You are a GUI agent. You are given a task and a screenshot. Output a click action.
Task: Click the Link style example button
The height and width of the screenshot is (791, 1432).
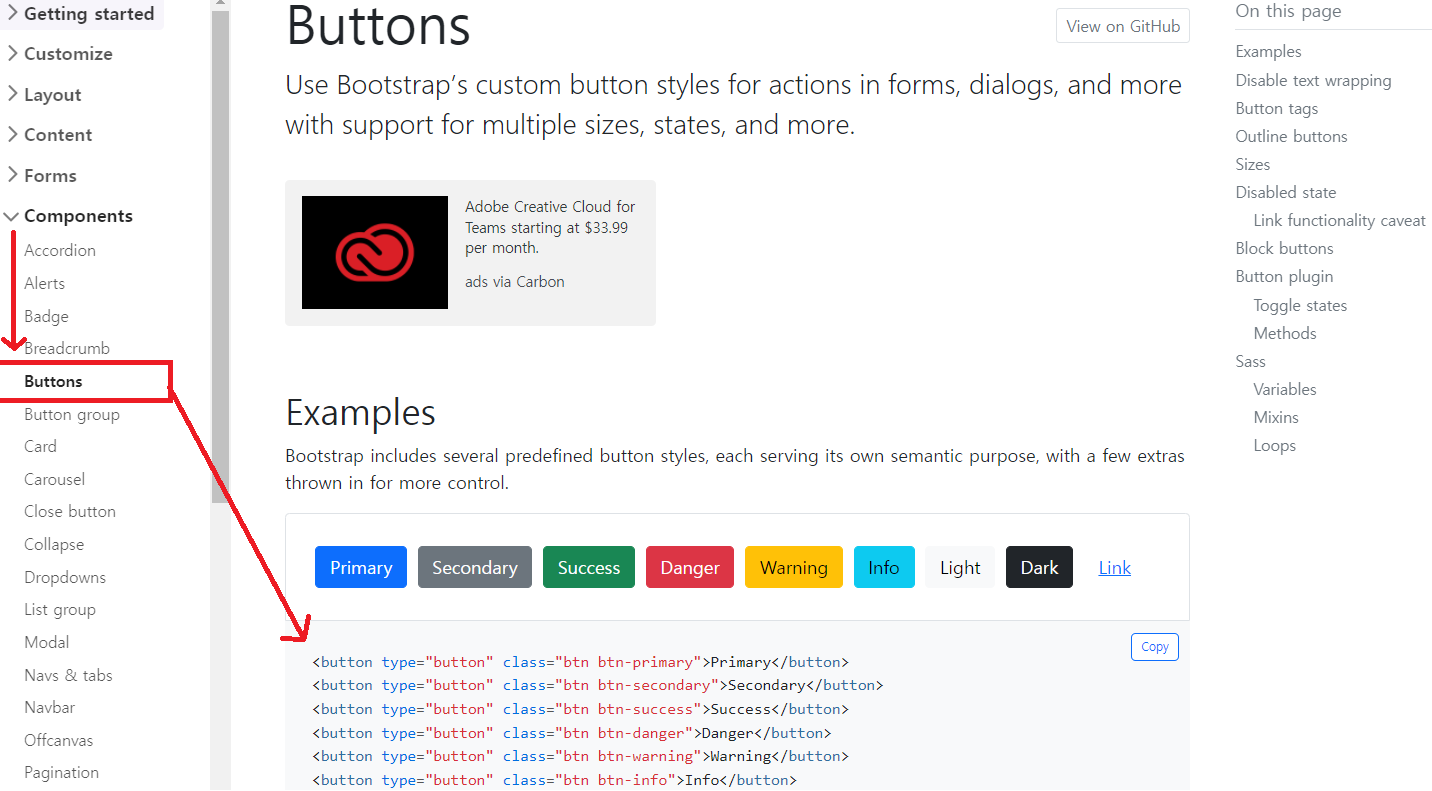click(x=1115, y=567)
